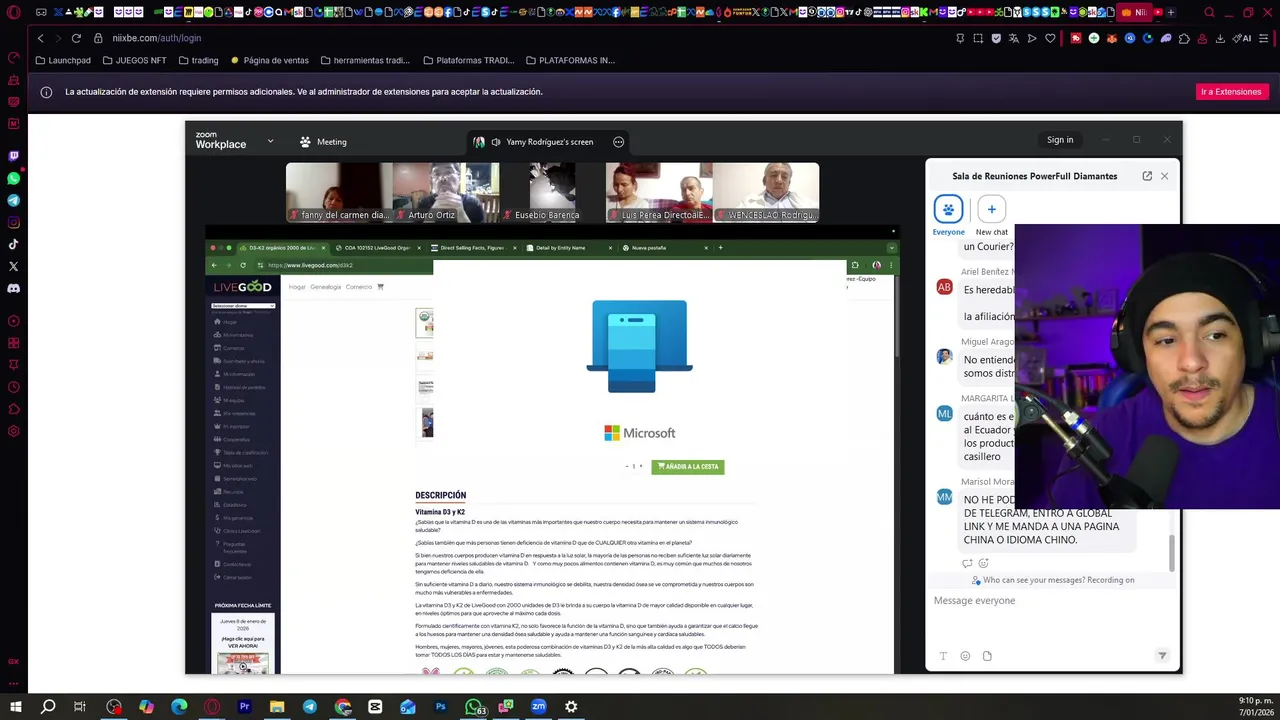
Task: Close the Sala de Reuniones chat panel
Action: click(1164, 176)
